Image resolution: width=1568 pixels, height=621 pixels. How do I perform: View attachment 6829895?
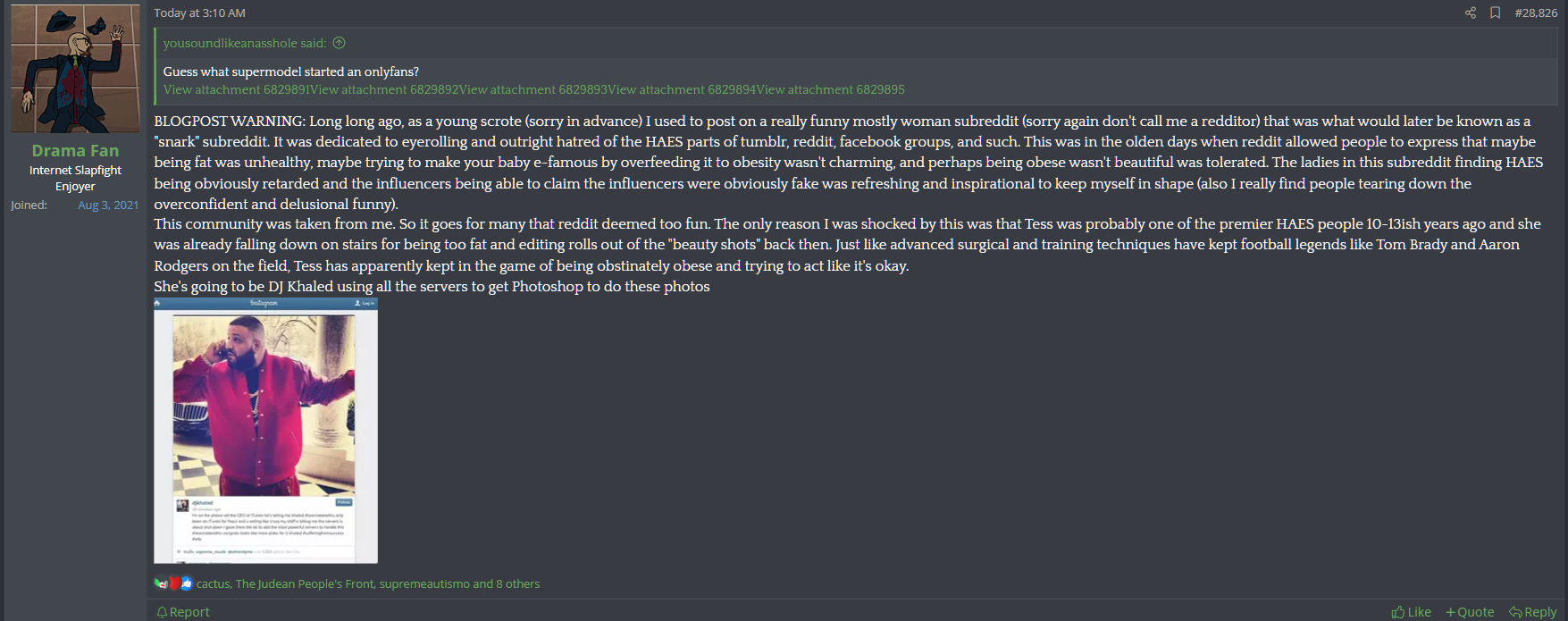tap(831, 89)
